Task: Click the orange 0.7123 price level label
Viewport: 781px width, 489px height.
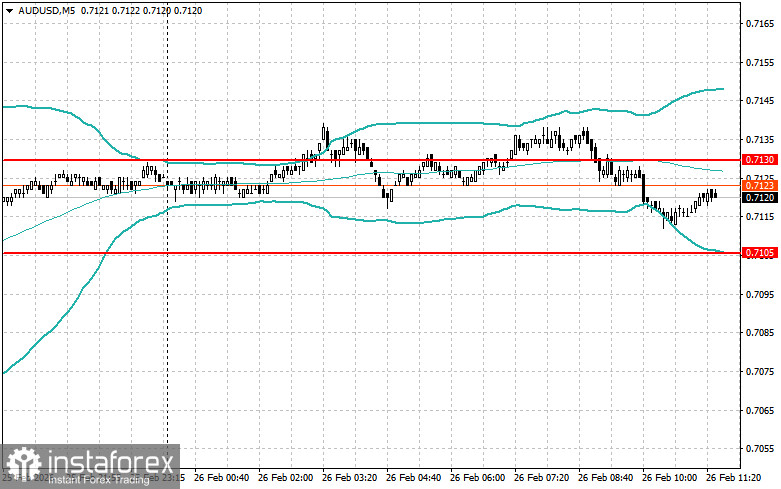Action: coord(760,186)
